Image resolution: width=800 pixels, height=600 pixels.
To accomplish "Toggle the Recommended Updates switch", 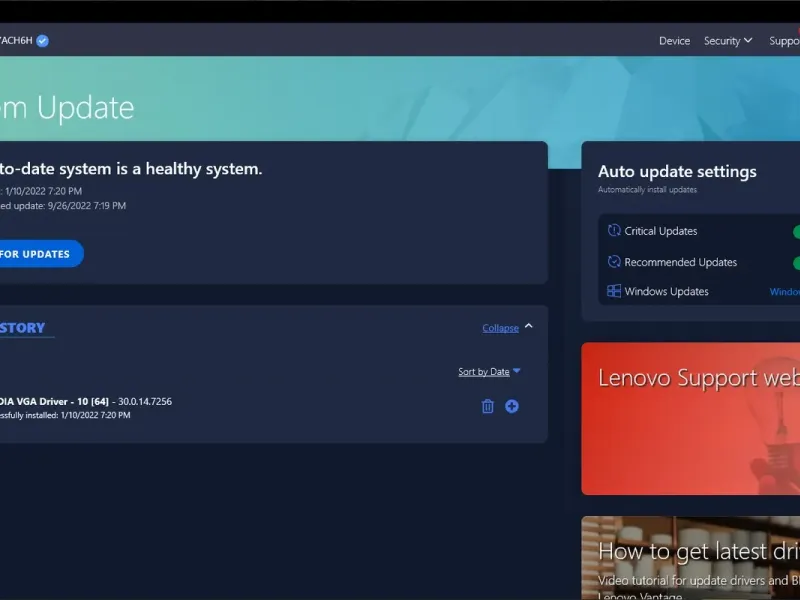I will coord(796,263).
